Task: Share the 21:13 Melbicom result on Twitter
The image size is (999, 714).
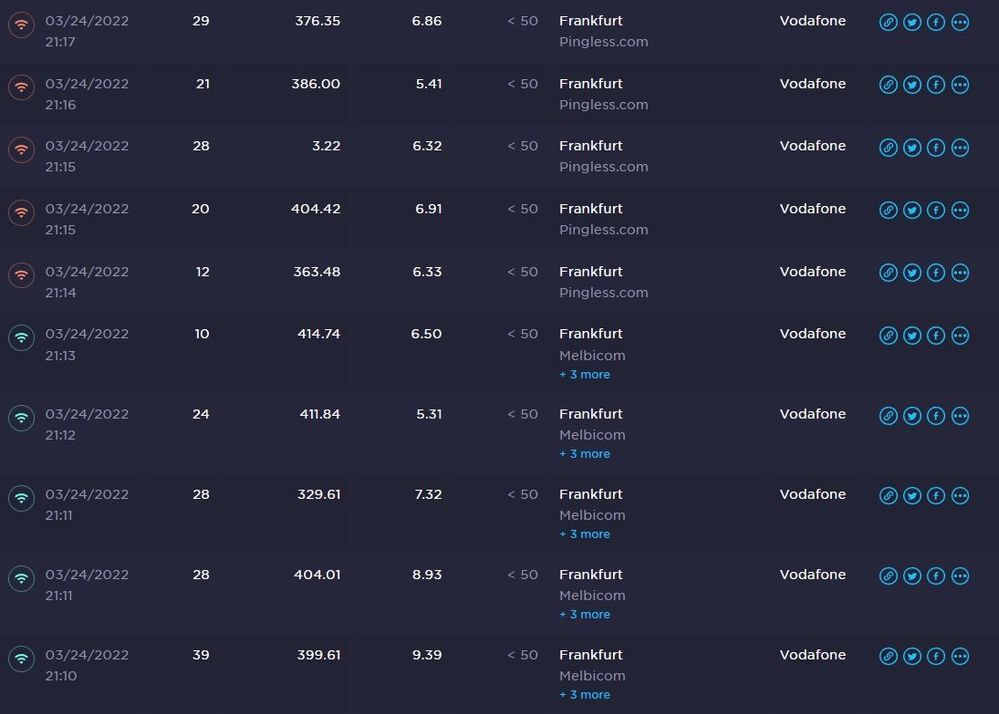Action: [912, 336]
